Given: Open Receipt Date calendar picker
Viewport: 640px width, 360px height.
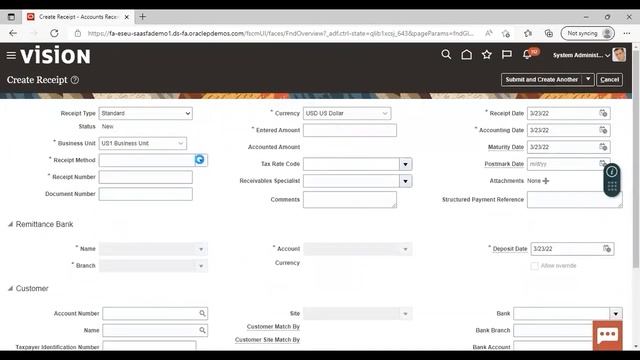Looking at the screenshot, I should (x=603, y=113).
